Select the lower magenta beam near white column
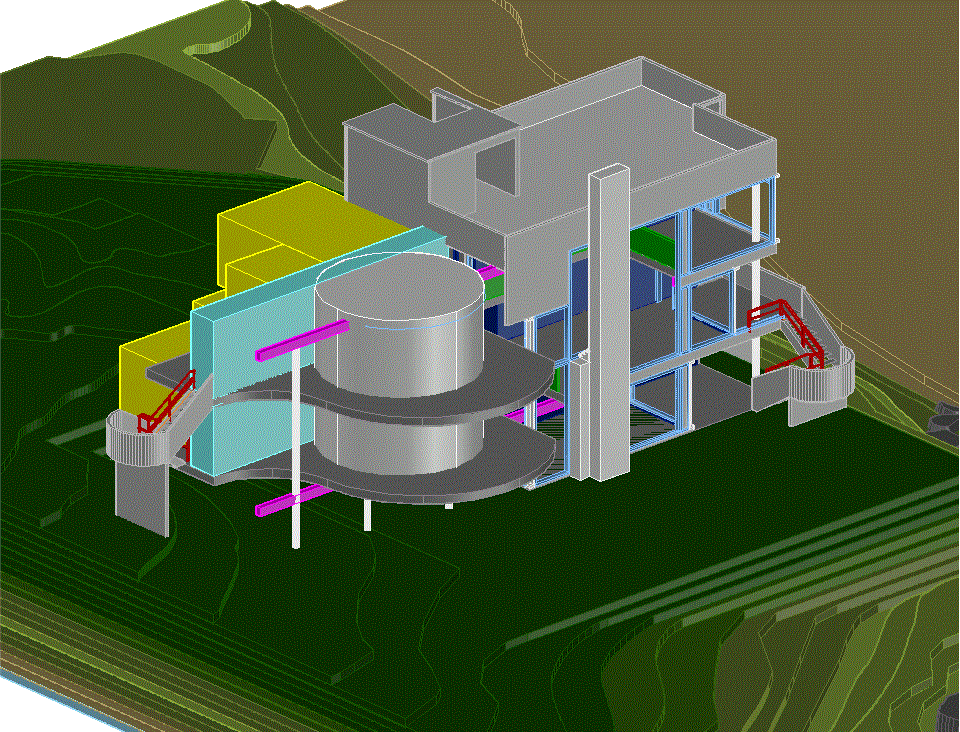This screenshot has height=732, width=960. (x=294, y=500)
